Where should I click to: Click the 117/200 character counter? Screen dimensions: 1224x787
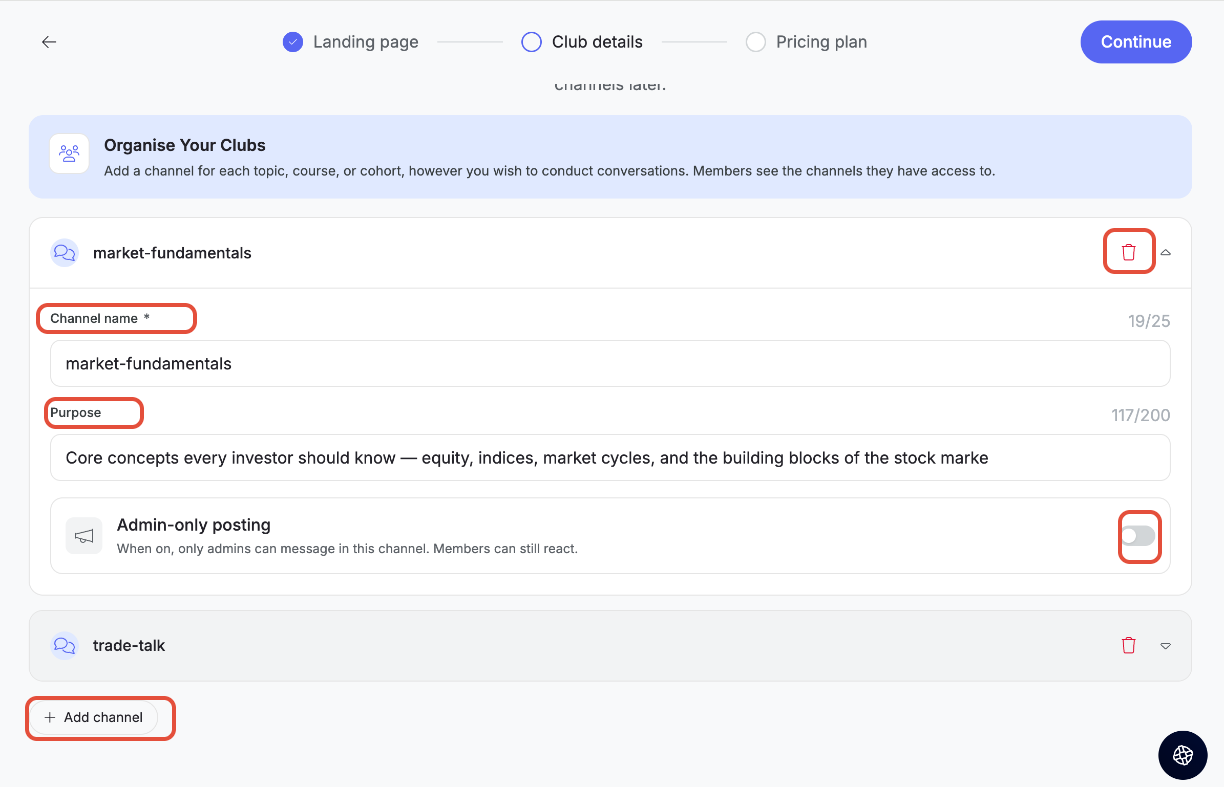click(x=1141, y=415)
